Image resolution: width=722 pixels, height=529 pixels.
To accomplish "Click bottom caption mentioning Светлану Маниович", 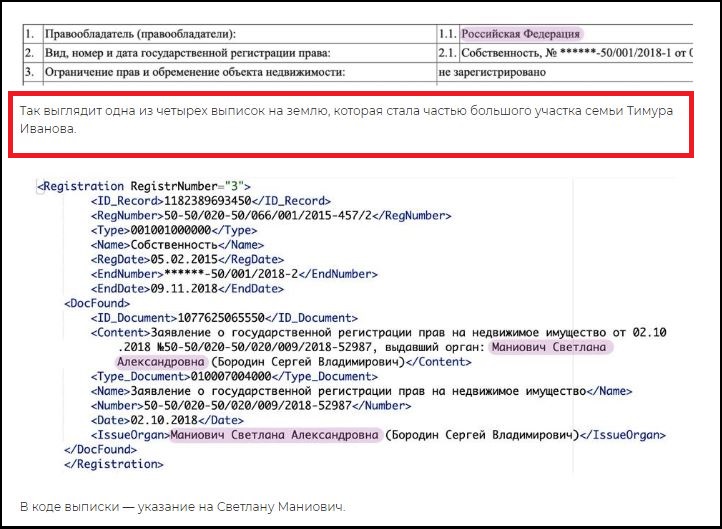I will click(x=182, y=506).
